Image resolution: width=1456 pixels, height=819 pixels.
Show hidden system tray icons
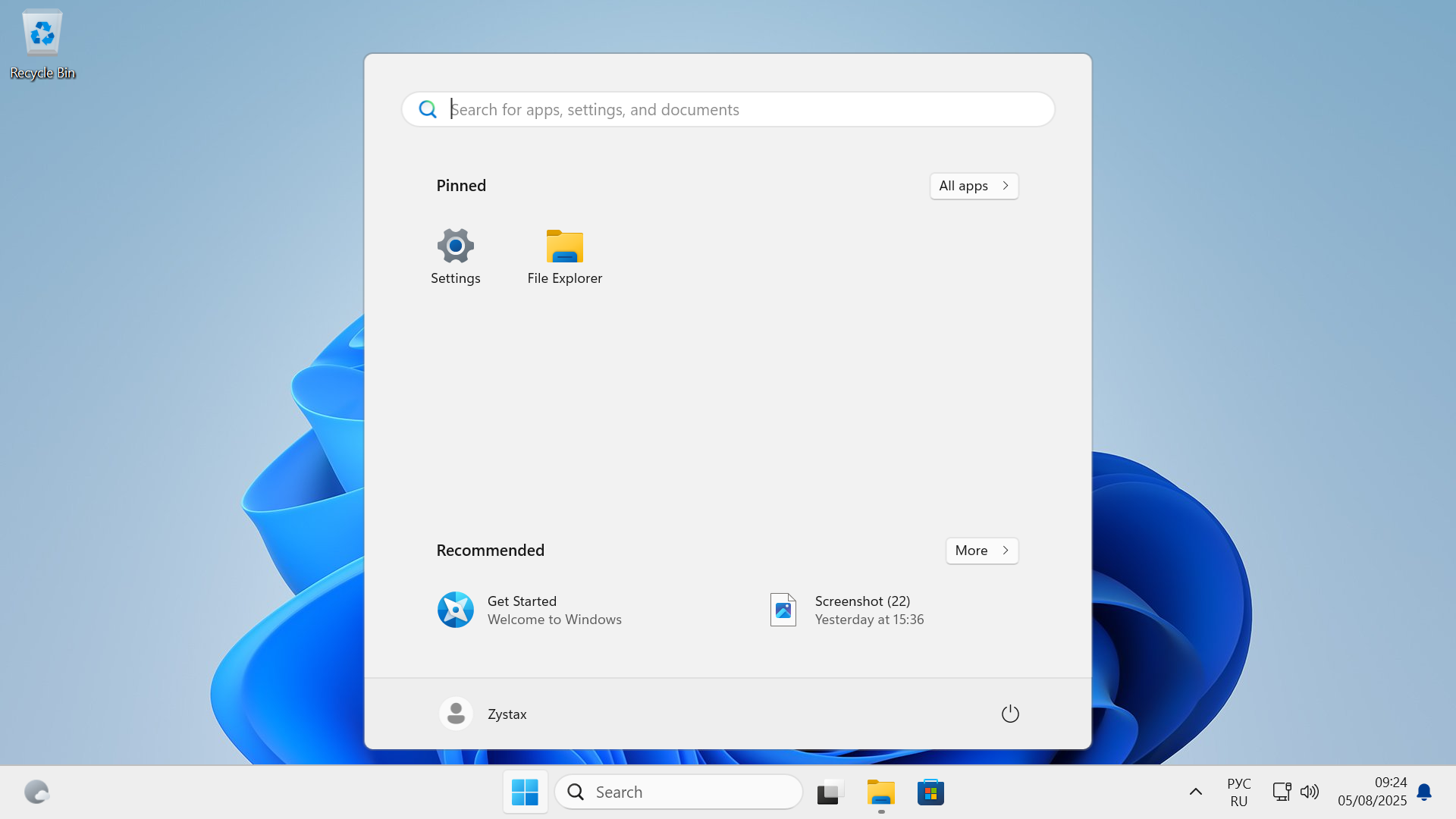pyautogui.click(x=1195, y=792)
